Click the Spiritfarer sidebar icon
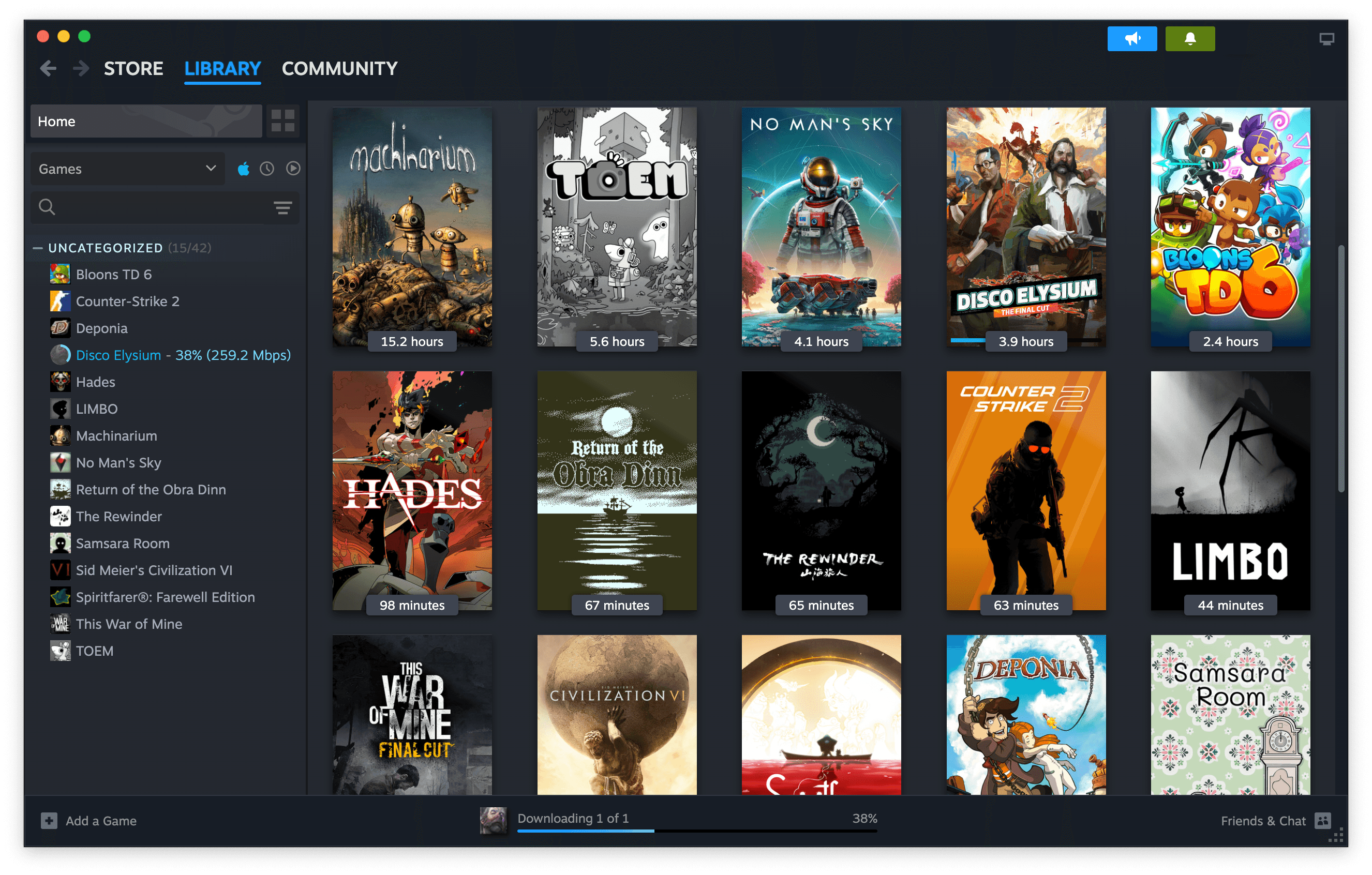1372x875 pixels. (60, 597)
